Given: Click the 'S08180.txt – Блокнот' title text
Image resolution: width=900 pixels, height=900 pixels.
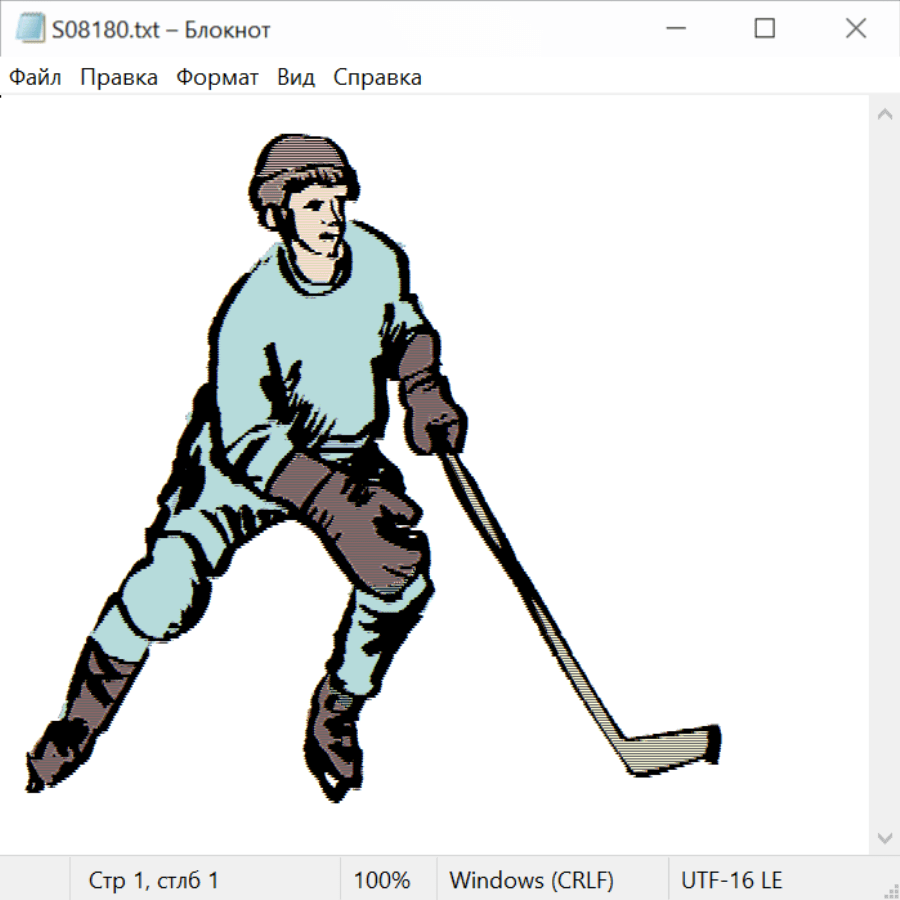Looking at the screenshot, I should click(161, 30).
